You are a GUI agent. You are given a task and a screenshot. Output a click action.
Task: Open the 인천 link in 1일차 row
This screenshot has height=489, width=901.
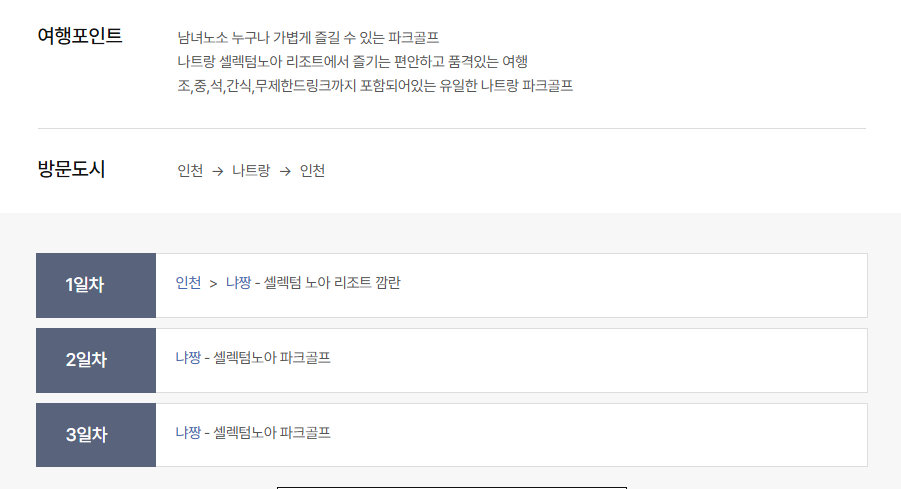click(188, 283)
